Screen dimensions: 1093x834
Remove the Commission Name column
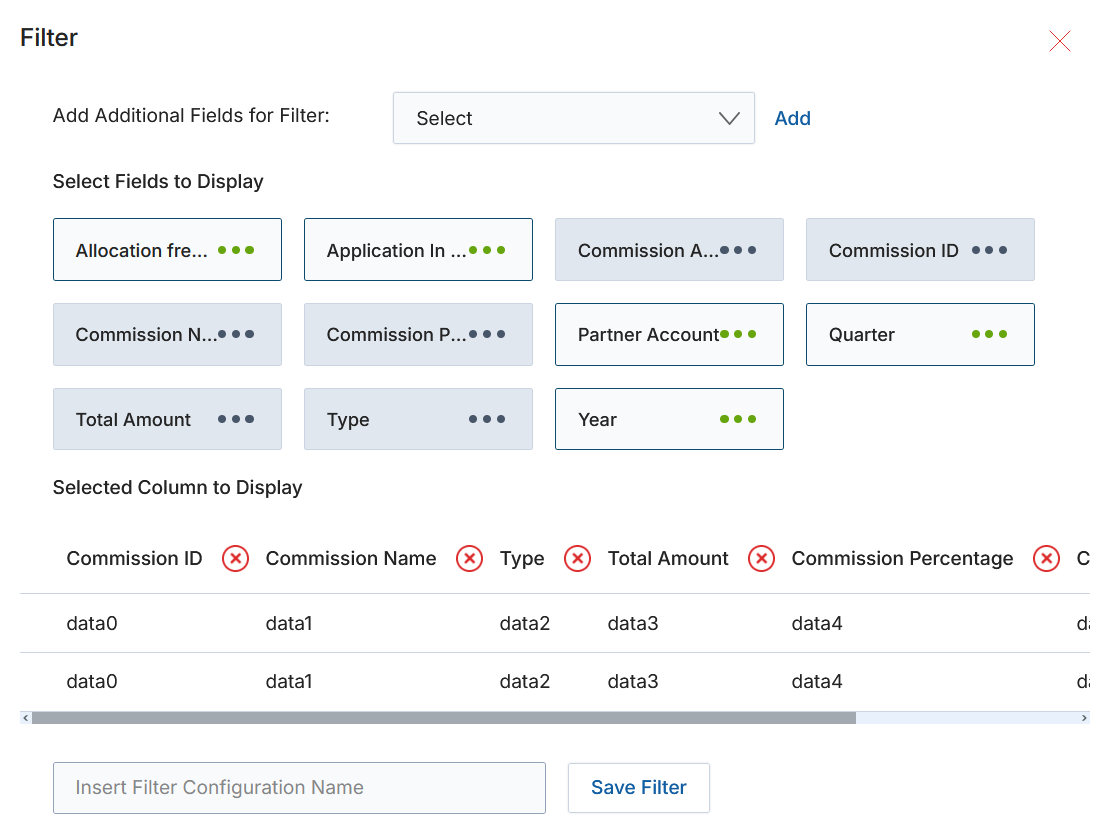[469, 559]
